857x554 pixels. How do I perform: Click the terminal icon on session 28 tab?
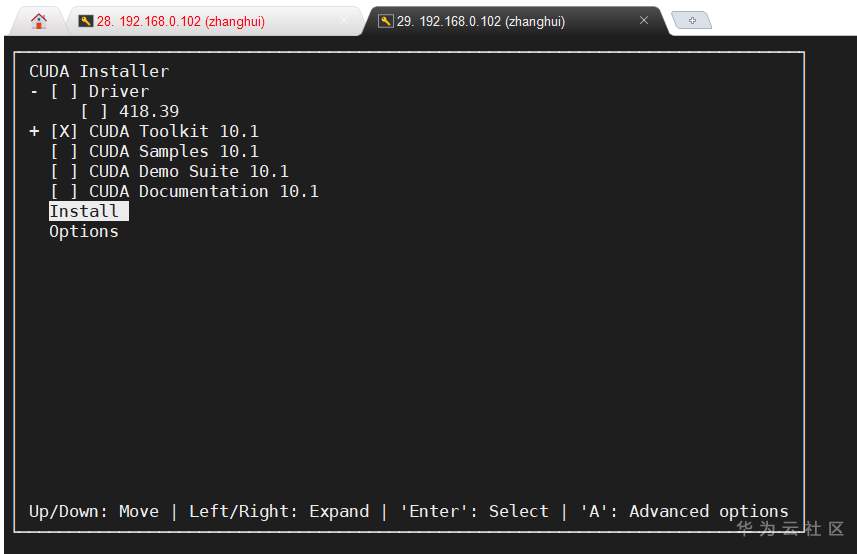pos(85,21)
